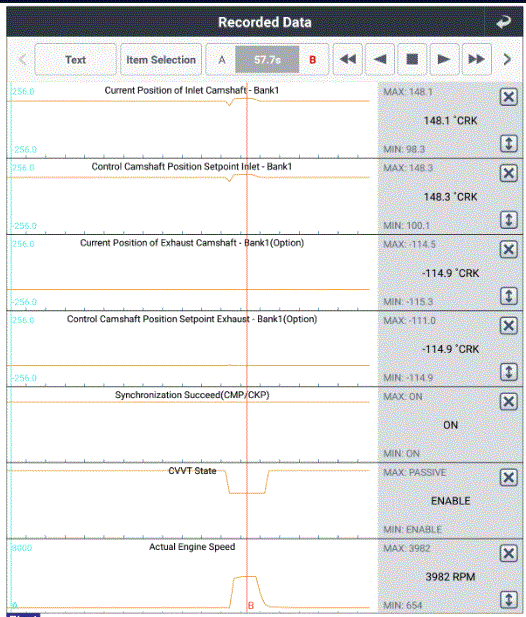The height and width of the screenshot is (617, 526).
Task: Step backward one frame
Action: pyautogui.click(x=380, y=59)
